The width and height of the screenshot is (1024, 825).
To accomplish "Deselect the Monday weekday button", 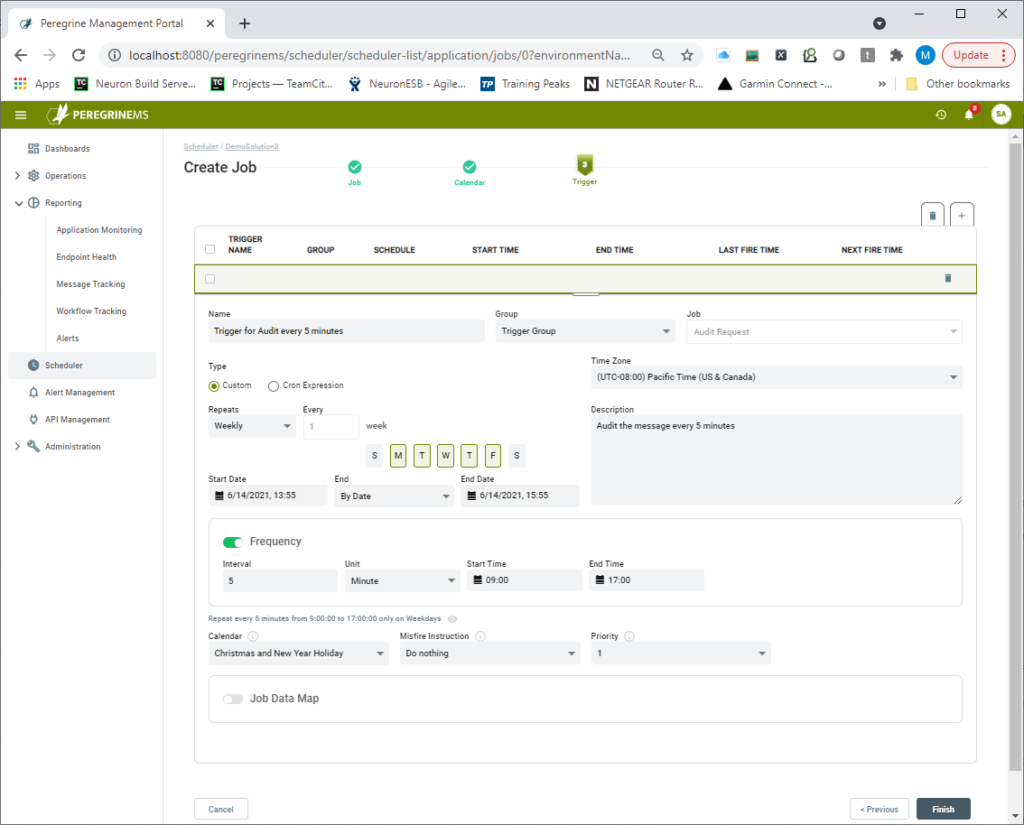I will (398, 455).
